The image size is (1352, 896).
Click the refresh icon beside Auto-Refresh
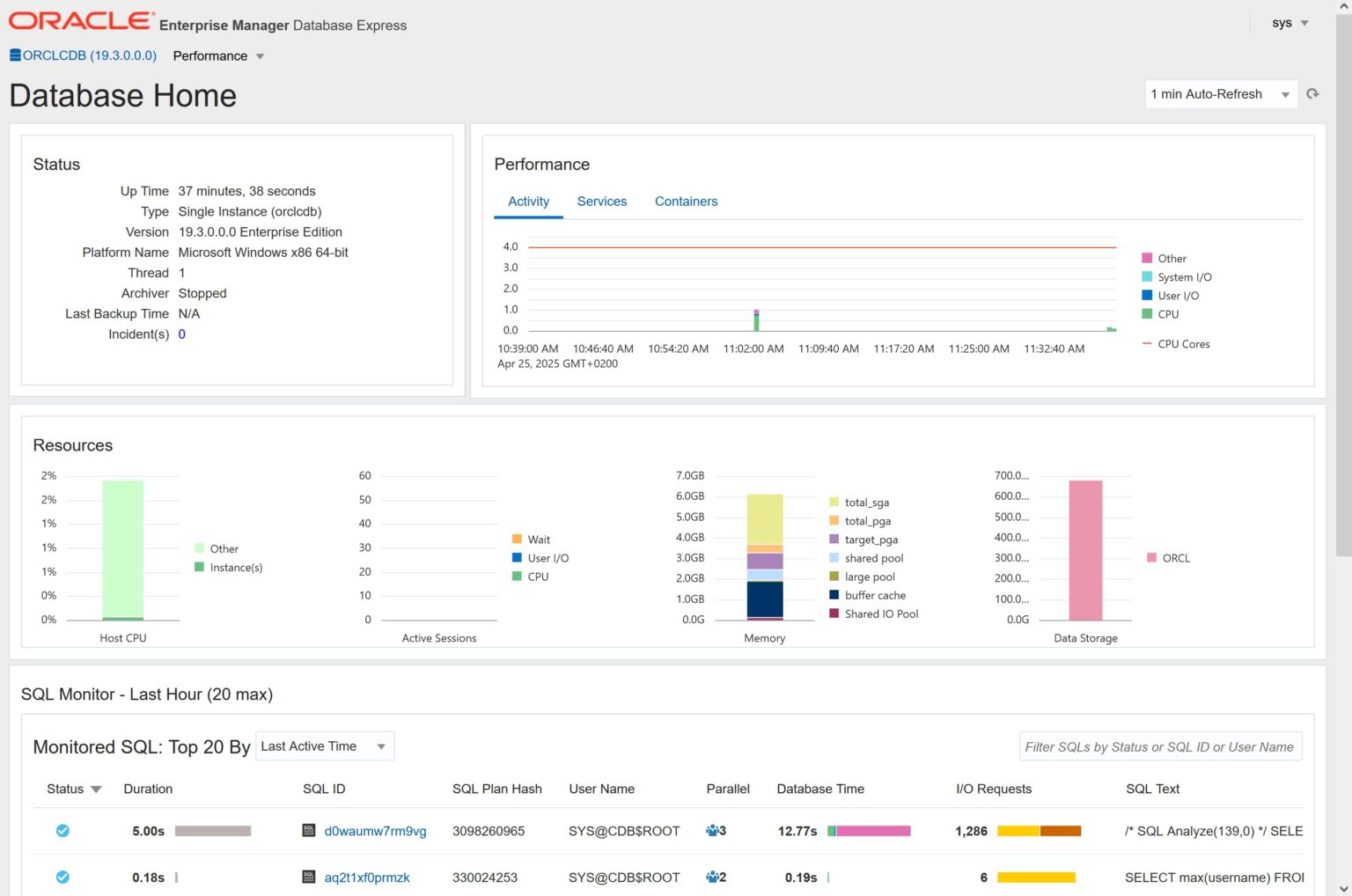click(1312, 94)
